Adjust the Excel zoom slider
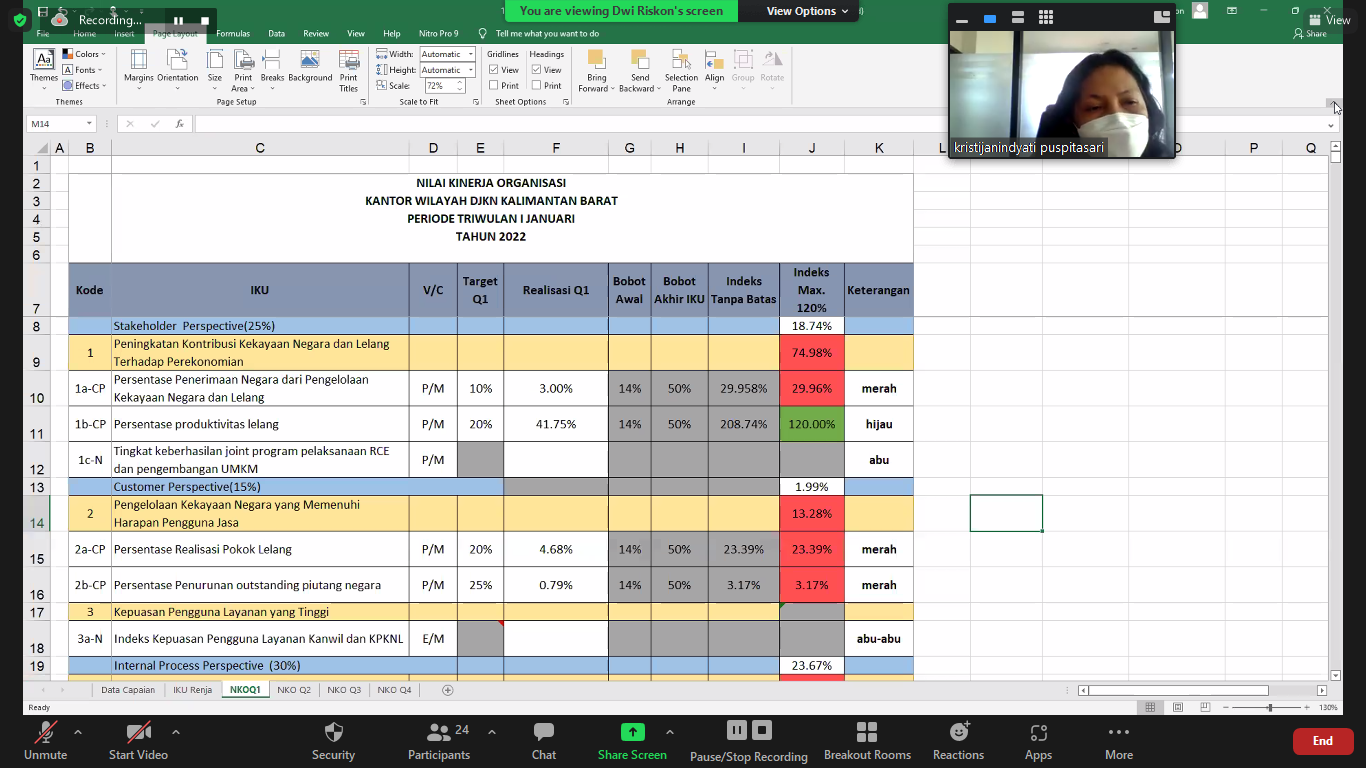Viewport: 1366px width, 768px height. [x=1270, y=707]
